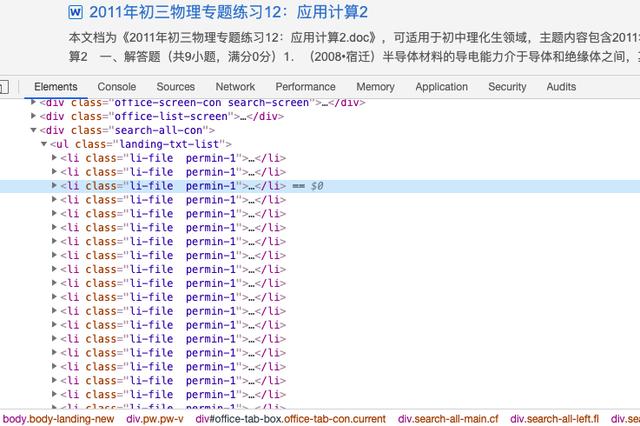The image size is (640, 426).
Task: Collapse the landing-txt-list ul node
Action: pos(44,144)
